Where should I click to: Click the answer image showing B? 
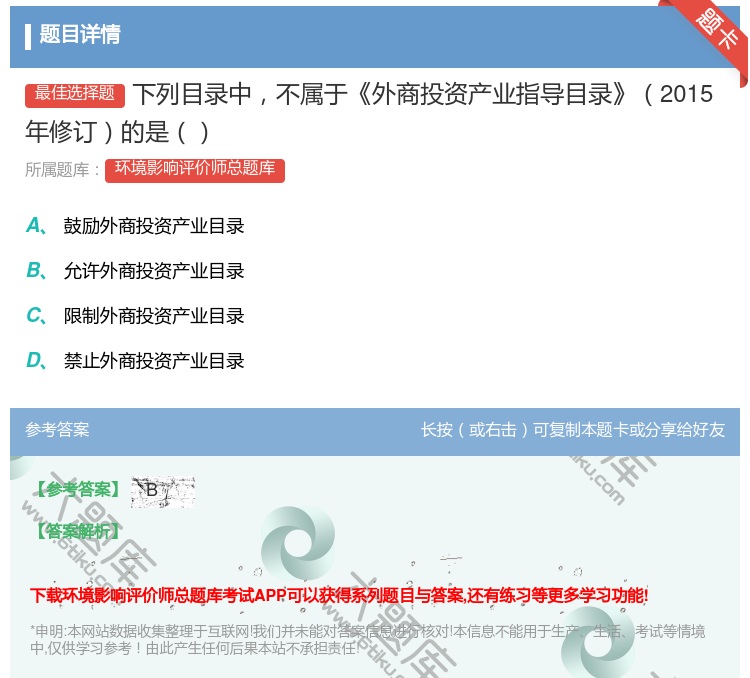[163, 491]
